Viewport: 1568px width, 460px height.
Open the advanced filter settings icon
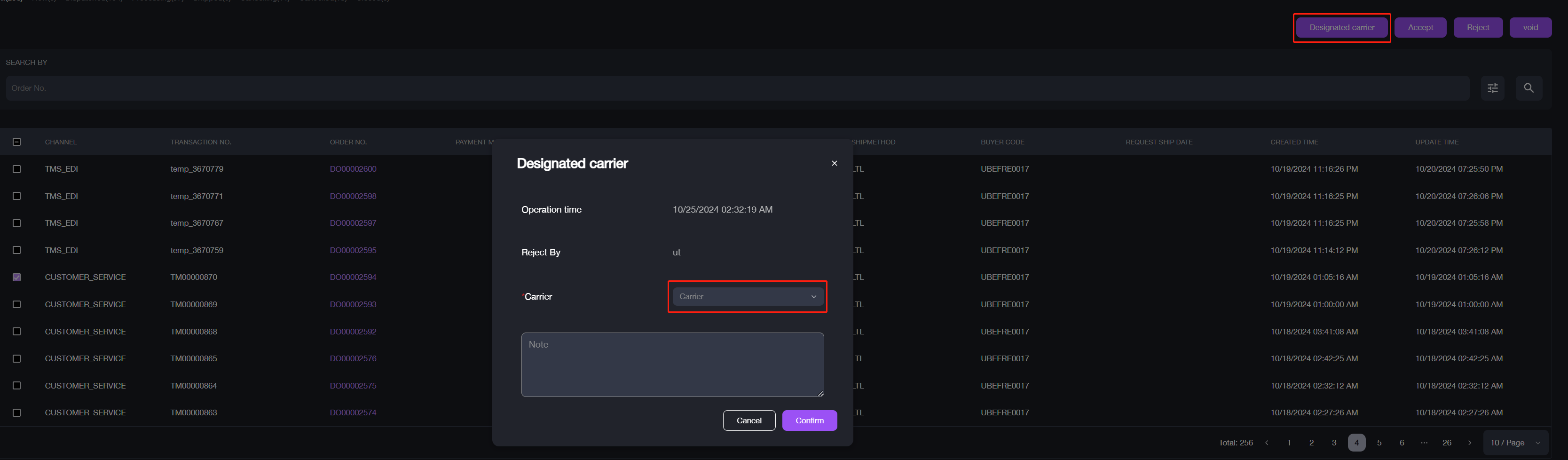pyautogui.click(x=1492, y=88)
